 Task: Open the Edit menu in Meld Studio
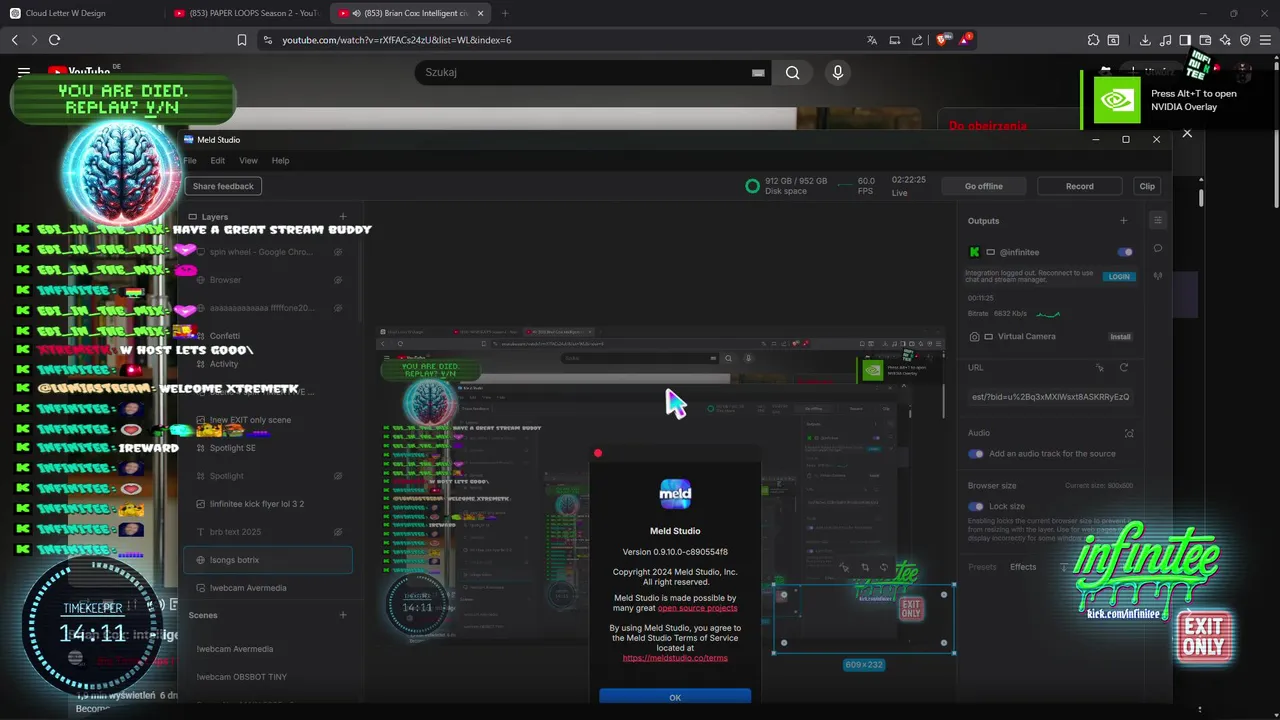pyautogui.click(x=217, y=160)
